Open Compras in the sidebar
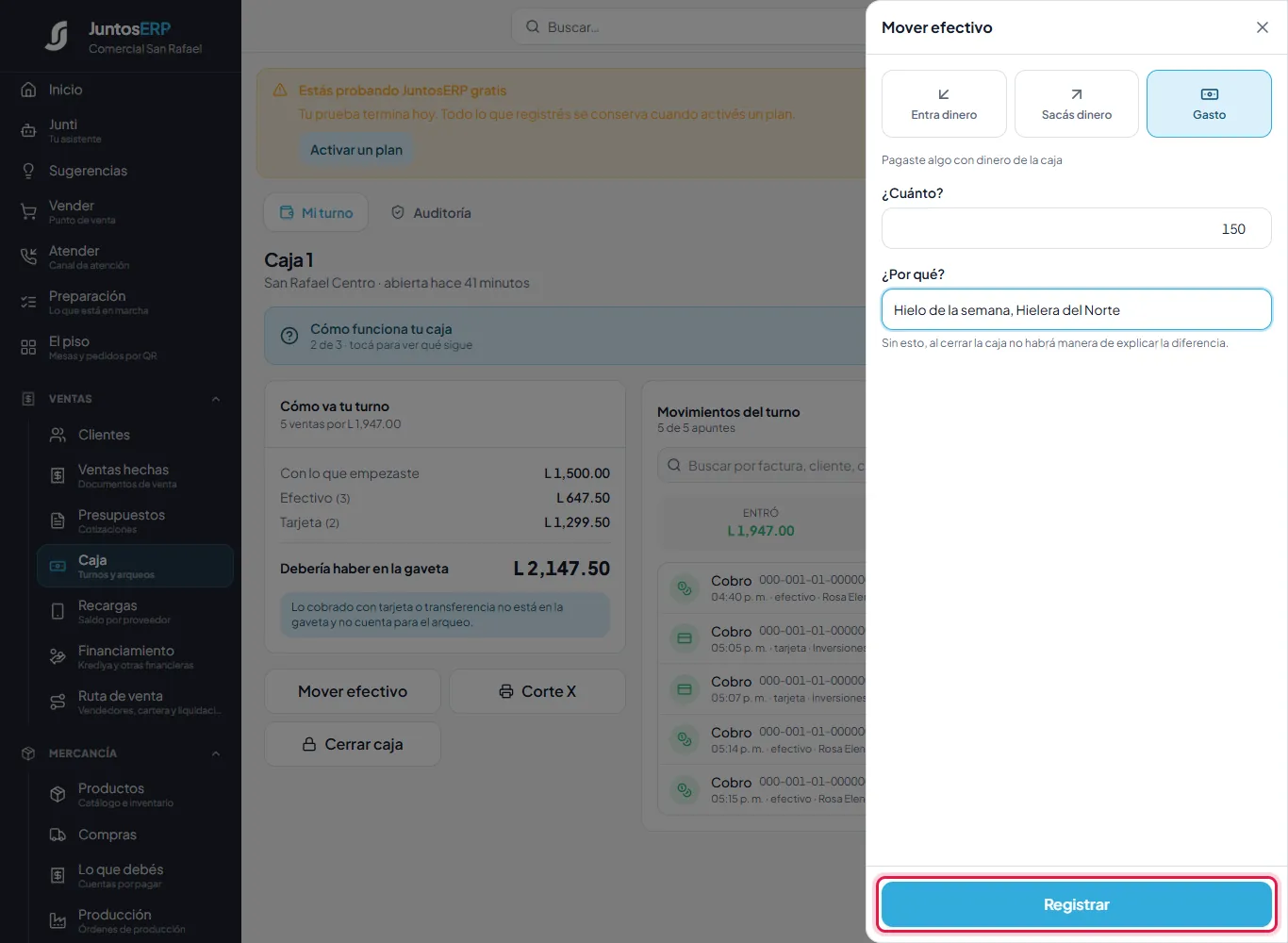The image size is (1288, 943). point(135,835)
